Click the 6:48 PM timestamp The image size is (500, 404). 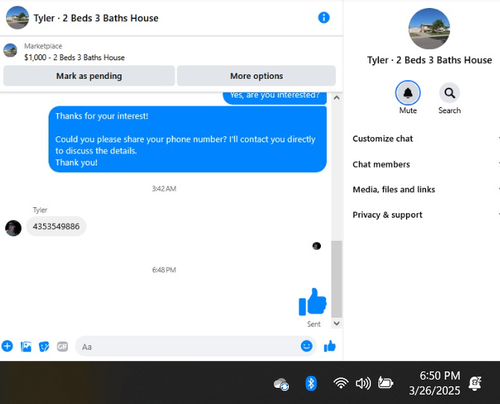[164, 270]
